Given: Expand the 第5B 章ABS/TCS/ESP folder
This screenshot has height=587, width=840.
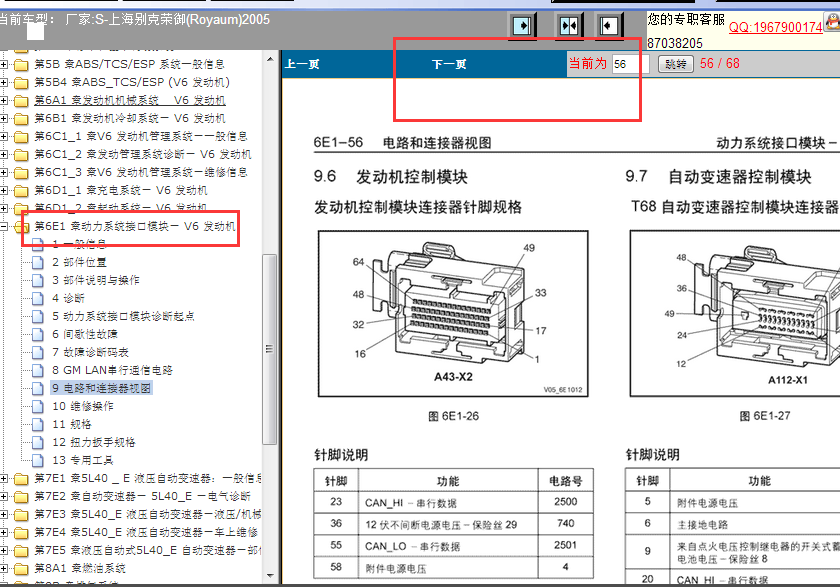Looking at the screenshot, I should 4,64.
